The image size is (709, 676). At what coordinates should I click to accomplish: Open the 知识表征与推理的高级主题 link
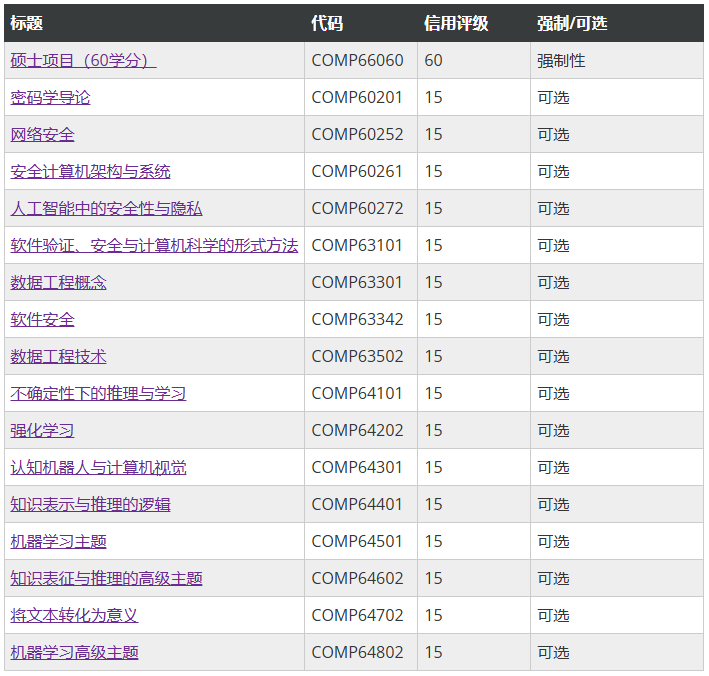(106, 578)
